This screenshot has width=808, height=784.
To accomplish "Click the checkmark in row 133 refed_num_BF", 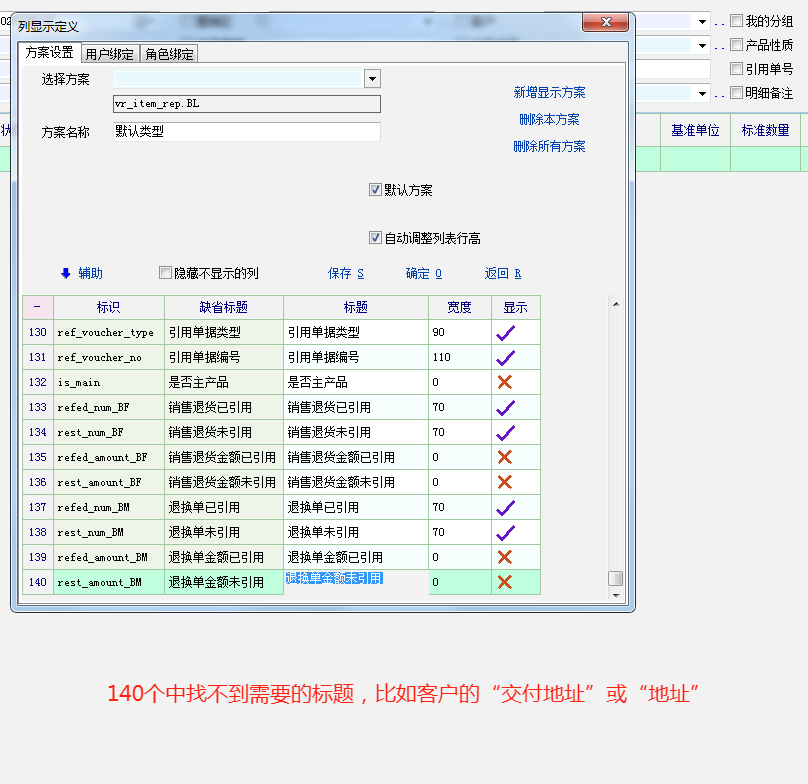I will pyautogui.click(x=505, y=407).
